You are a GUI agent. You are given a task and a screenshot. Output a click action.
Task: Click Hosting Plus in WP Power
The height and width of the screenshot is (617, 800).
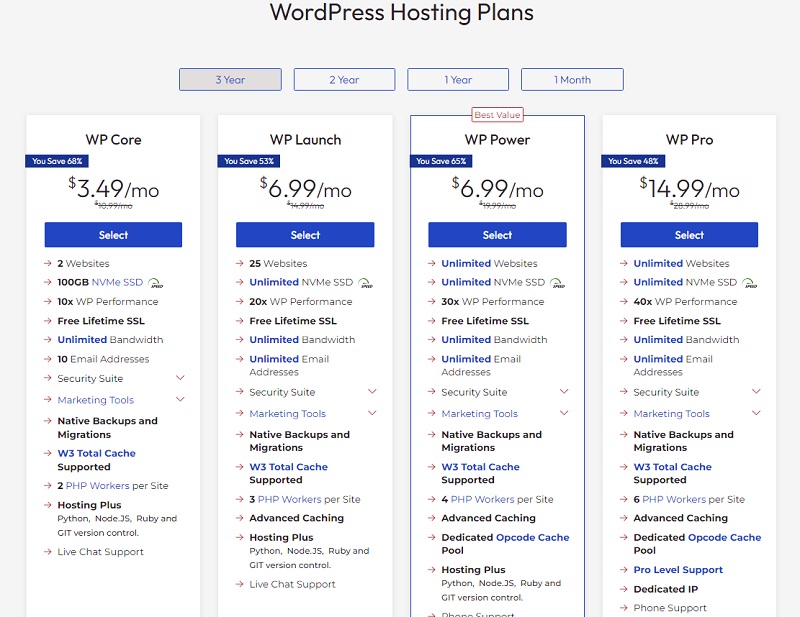pos(473,570)
